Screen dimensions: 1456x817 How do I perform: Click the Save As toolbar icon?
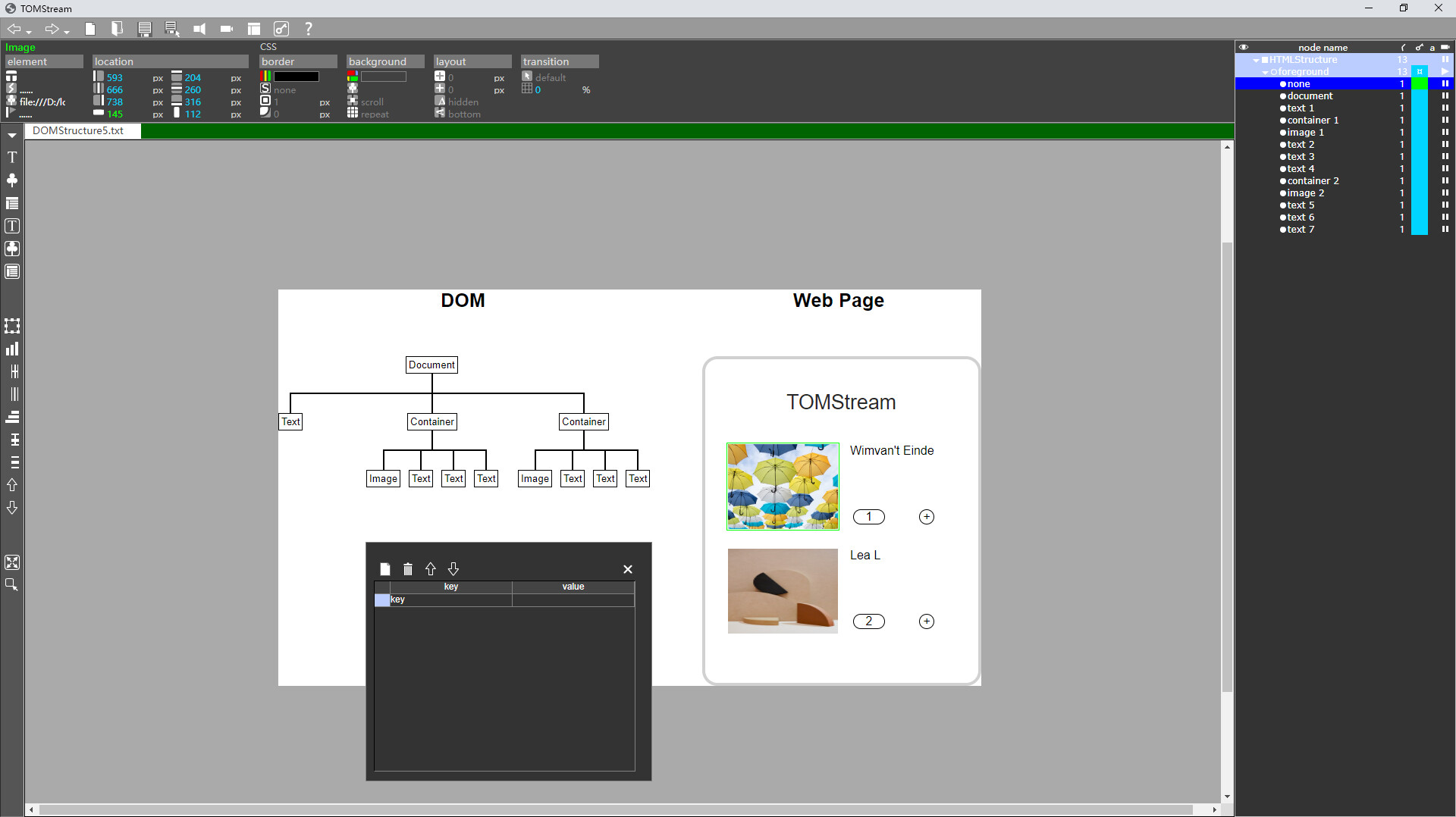click(x=171, y=29)
